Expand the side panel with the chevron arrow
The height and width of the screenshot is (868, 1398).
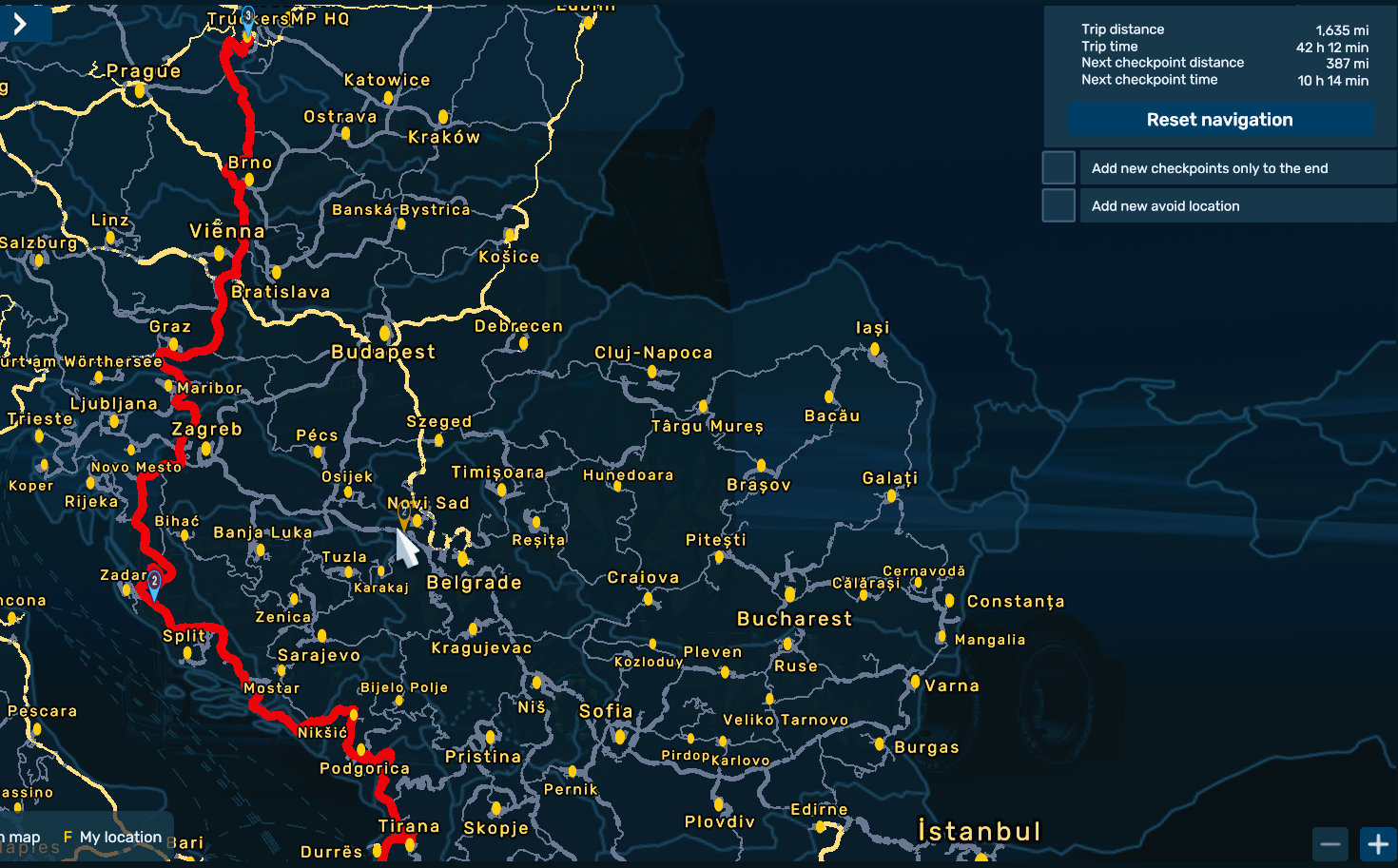(x=21, y=24)
